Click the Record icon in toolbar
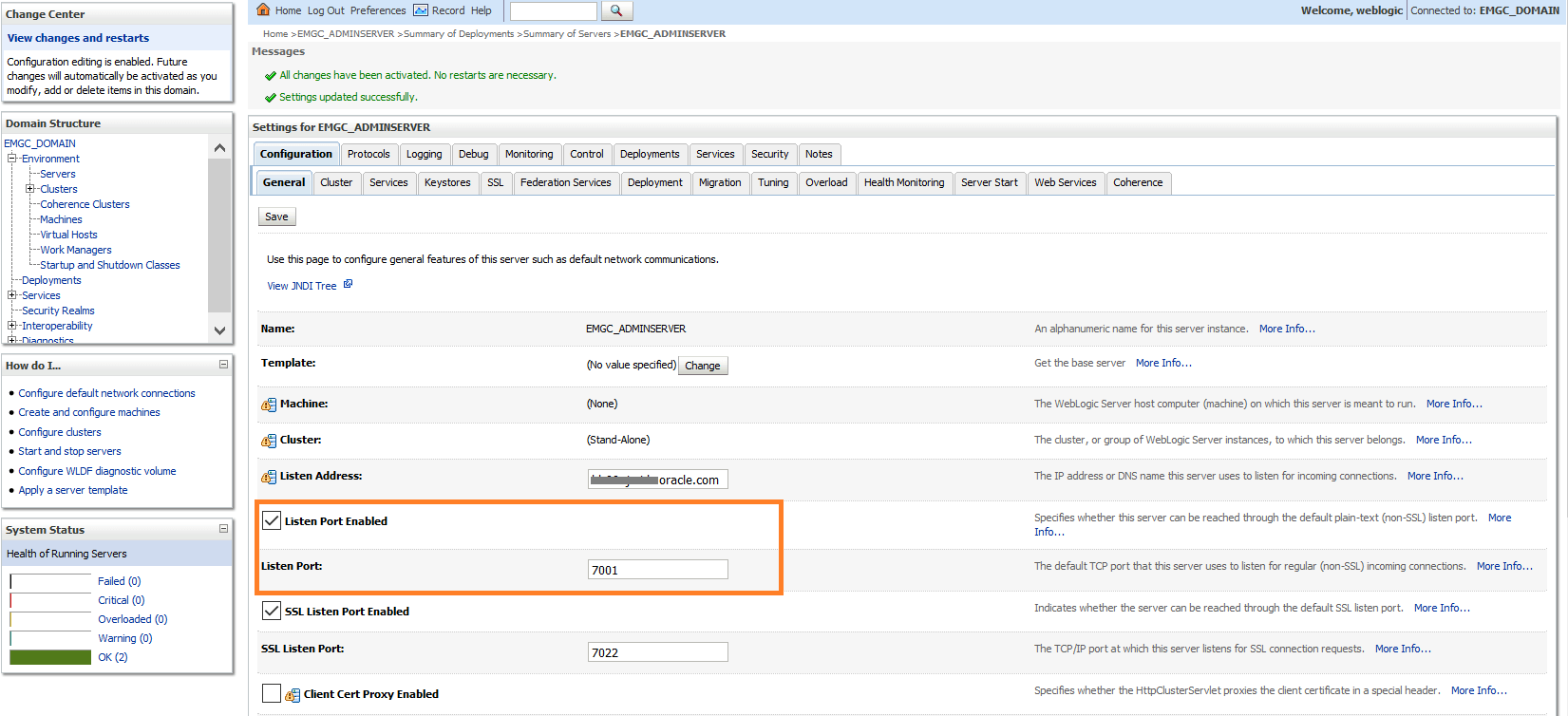The width and height of the screenshot is (1568, 716). 421,10
